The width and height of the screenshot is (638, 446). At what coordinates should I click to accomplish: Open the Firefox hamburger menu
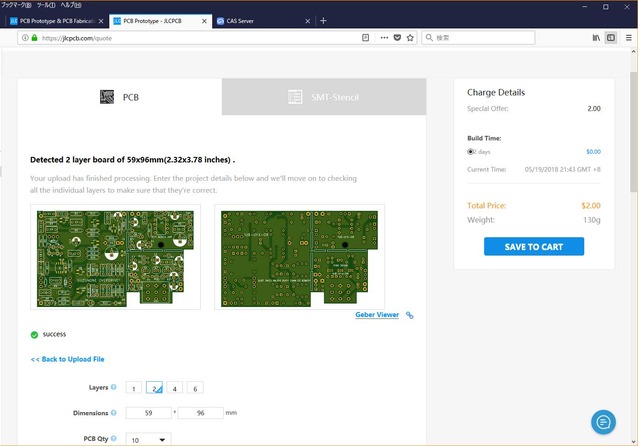tap(629, 38)
